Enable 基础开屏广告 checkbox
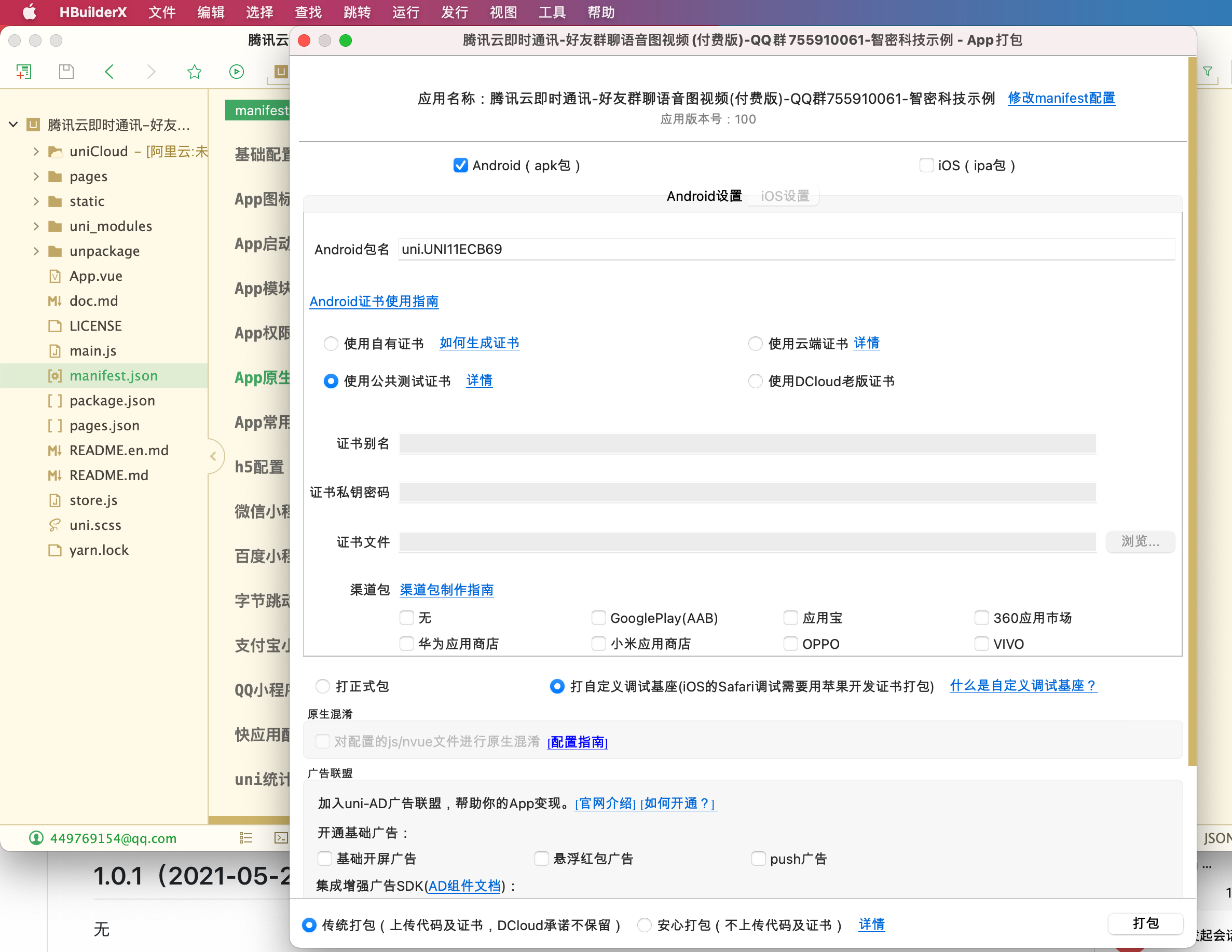The height and width of the screenshot is (952, 1232). coord(325,859)
